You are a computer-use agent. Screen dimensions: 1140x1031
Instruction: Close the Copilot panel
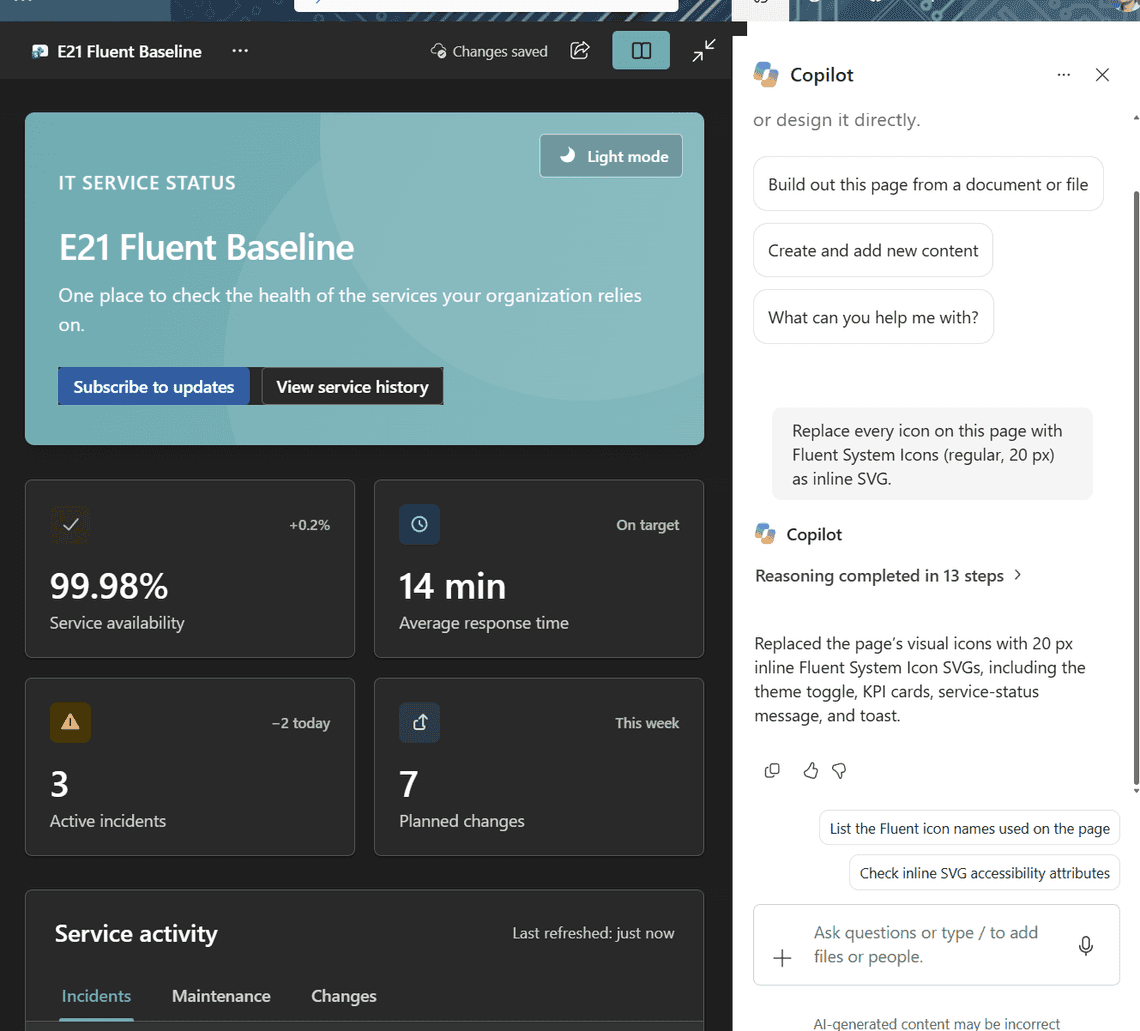pyautogui.click(x=1102, y=75)
